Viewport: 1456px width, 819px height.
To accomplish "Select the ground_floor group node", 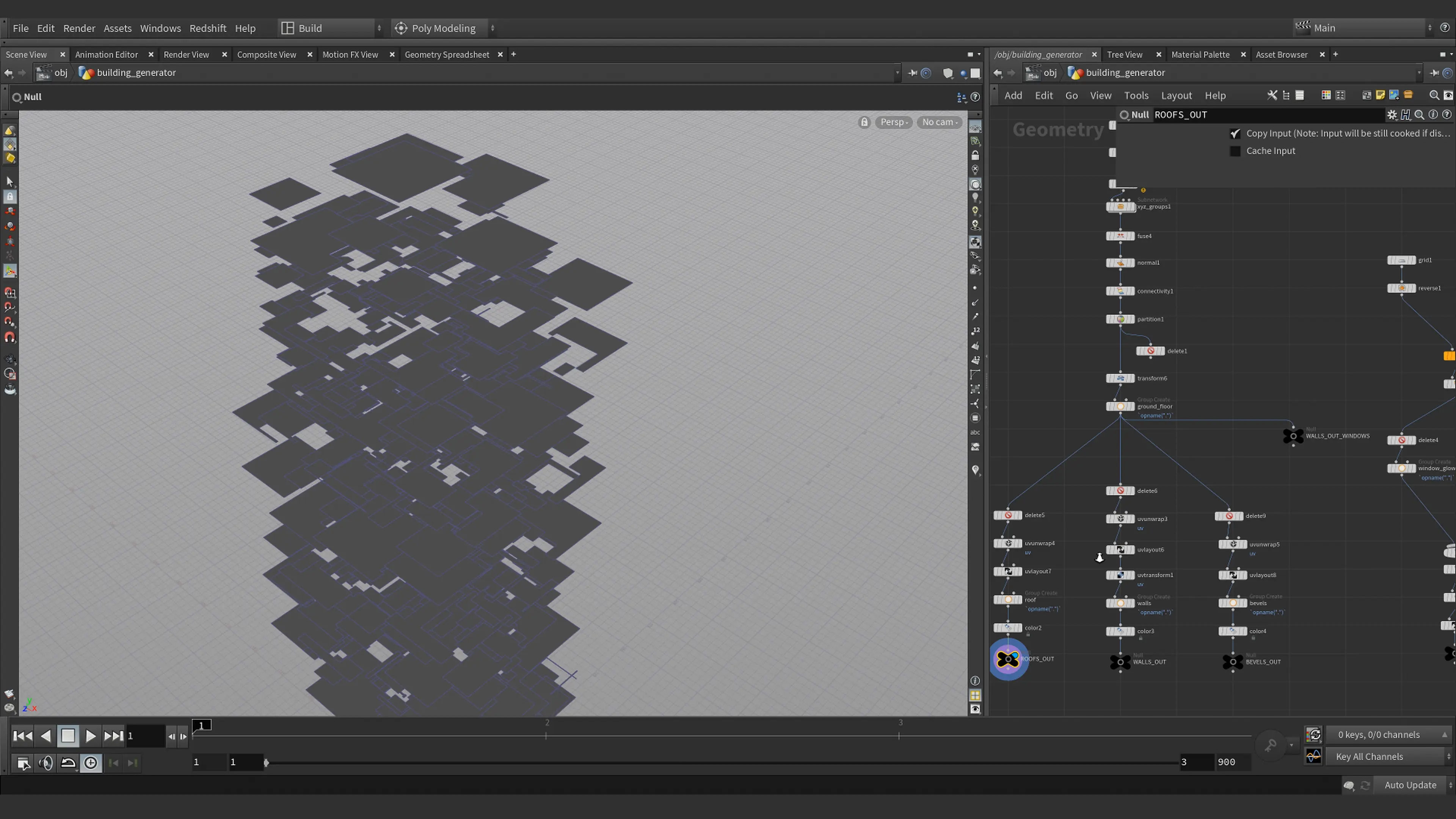I will pos(1120,406).
